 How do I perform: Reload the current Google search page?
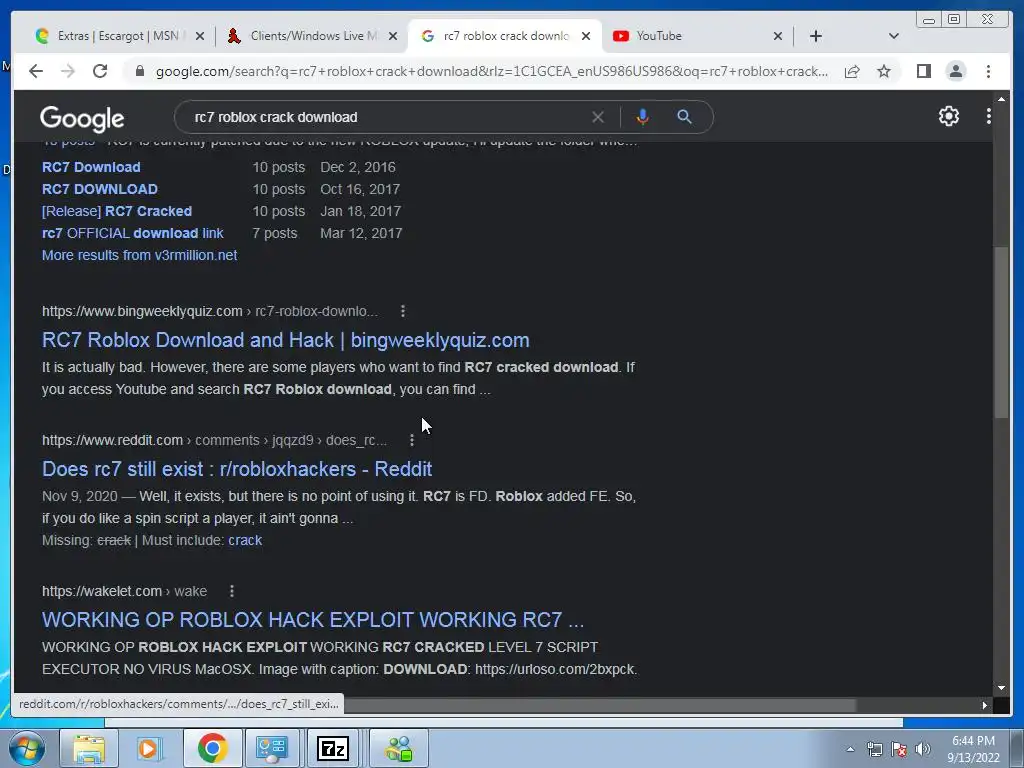(x=100, y=71)
